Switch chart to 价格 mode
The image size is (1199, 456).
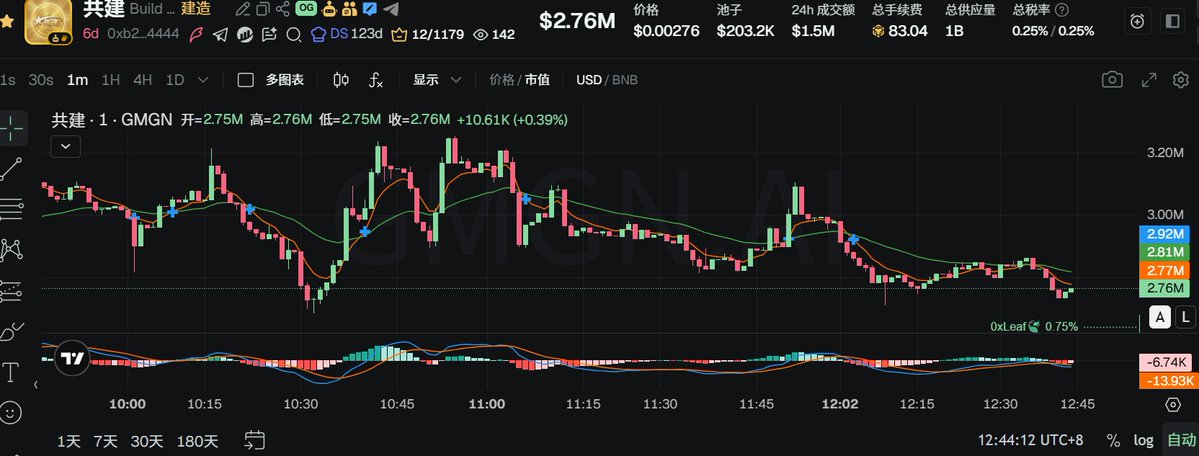(x=502, y=80)
